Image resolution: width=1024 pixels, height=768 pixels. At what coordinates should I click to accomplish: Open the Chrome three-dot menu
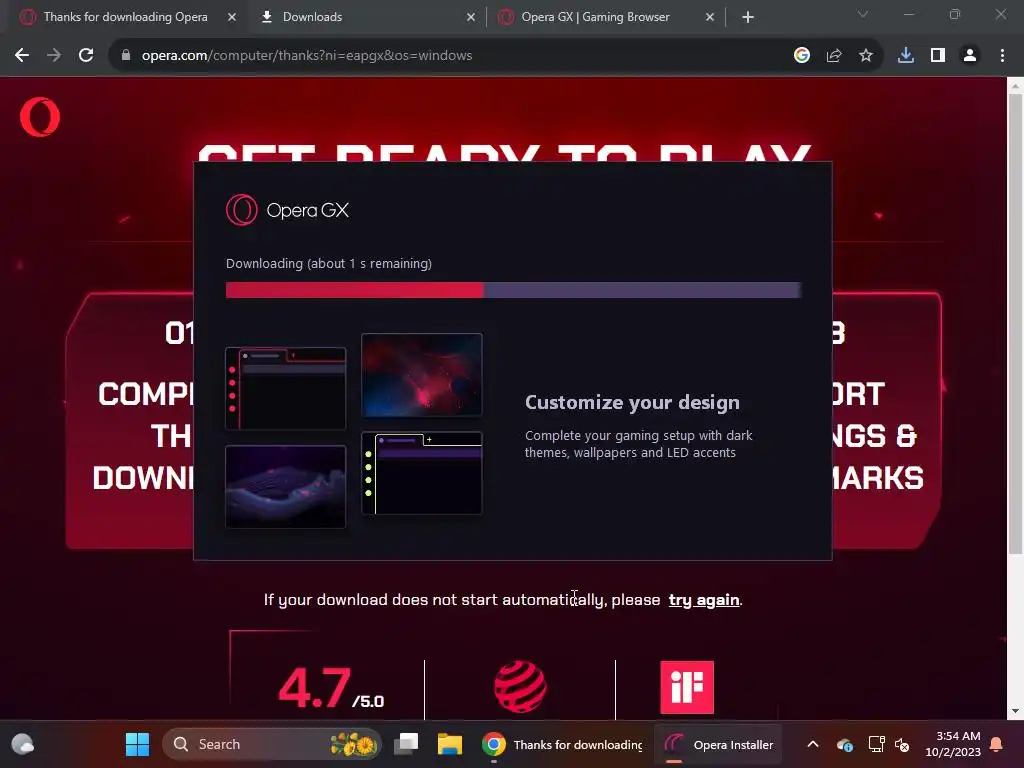point(1002,56)
